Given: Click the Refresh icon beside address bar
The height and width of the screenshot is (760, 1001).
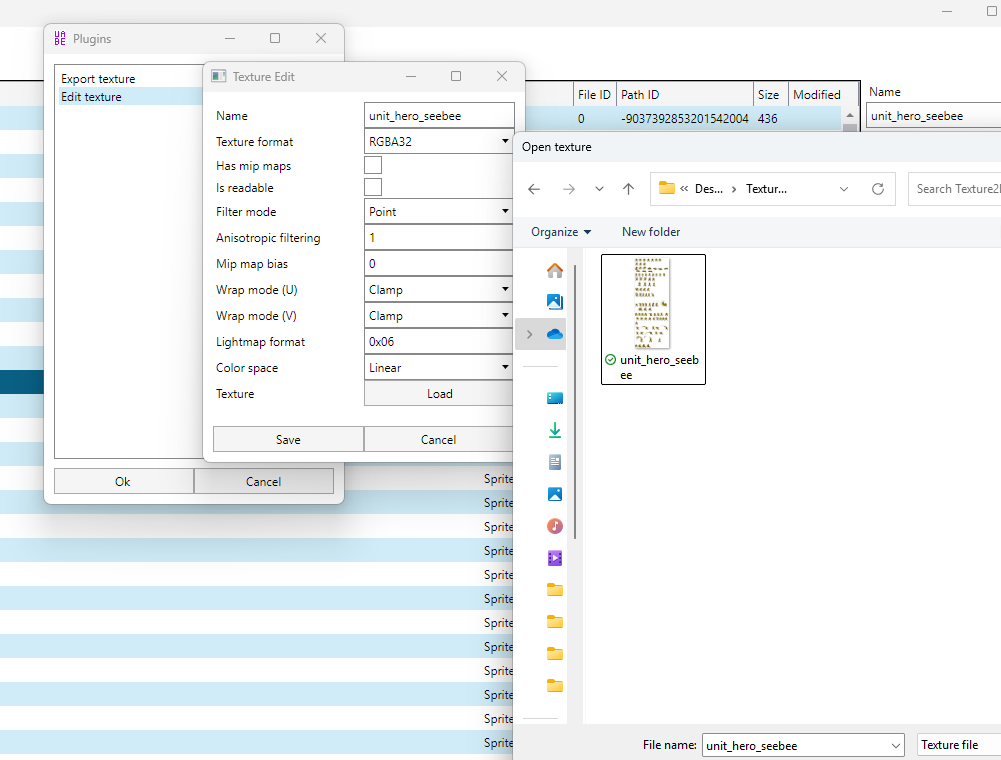Looking at the screenshot, I should click(x=878, y=189).
